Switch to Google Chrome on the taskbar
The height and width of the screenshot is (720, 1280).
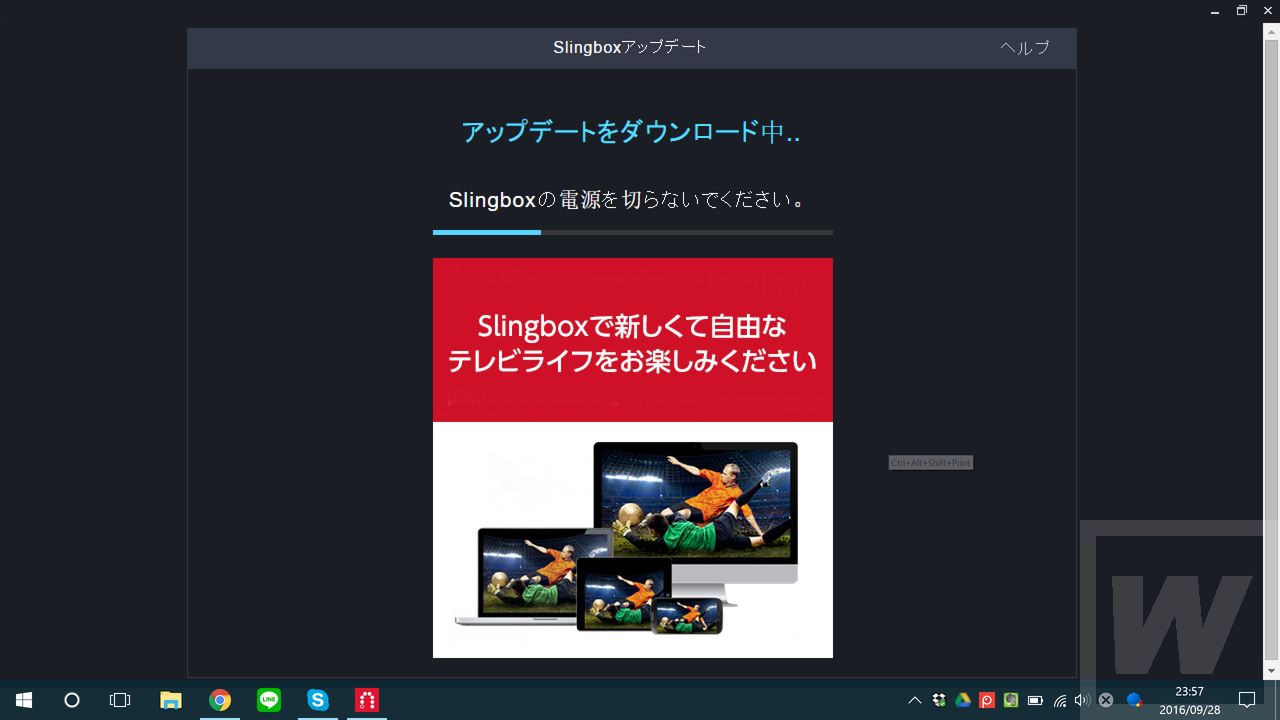(220, 700)
